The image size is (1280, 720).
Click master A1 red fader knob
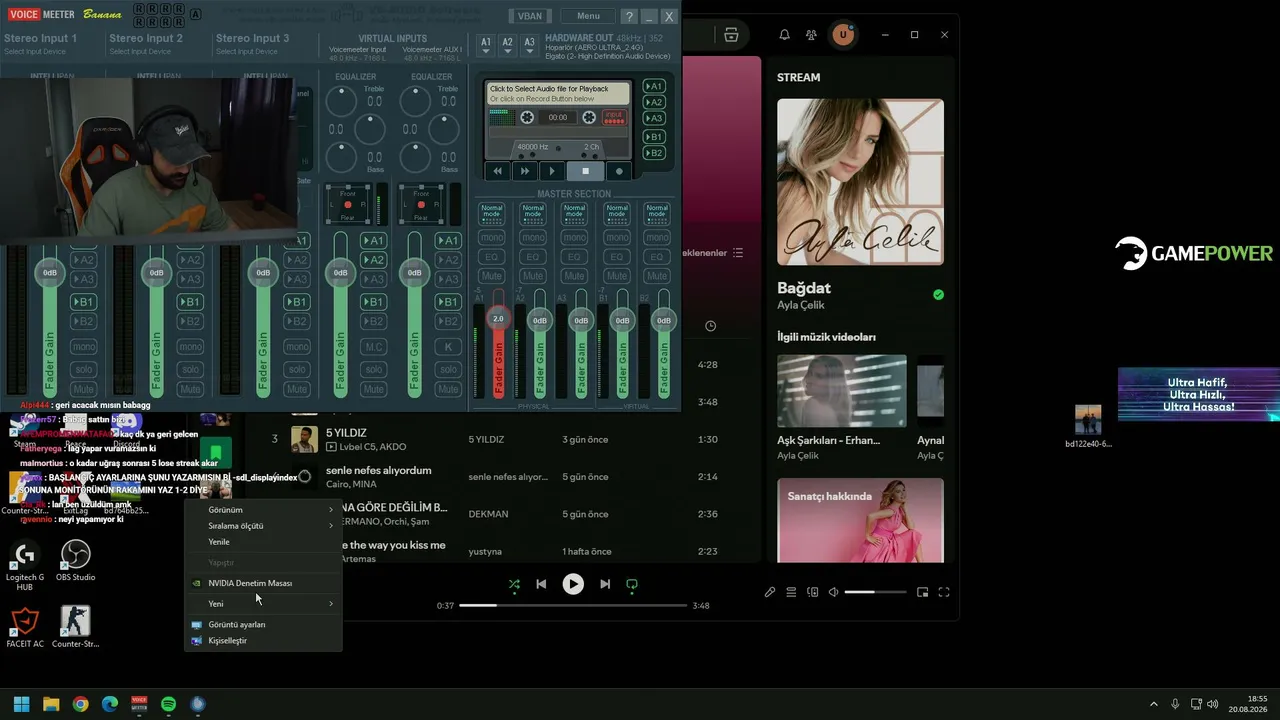498,318
